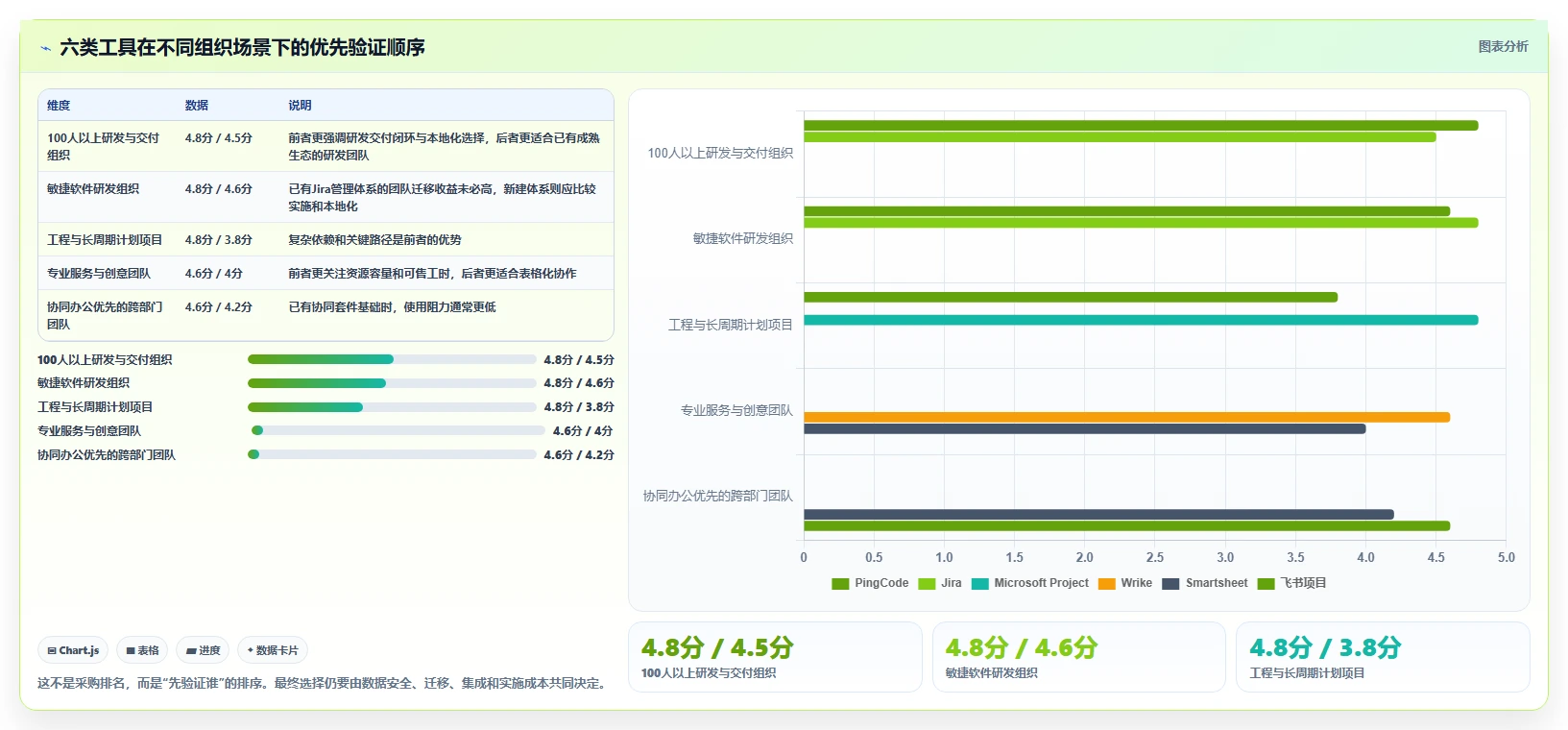Toggle Smartsheet legend swatch
The height and width of the screenshot is (730, 1568).
(x=1170, y=583)
